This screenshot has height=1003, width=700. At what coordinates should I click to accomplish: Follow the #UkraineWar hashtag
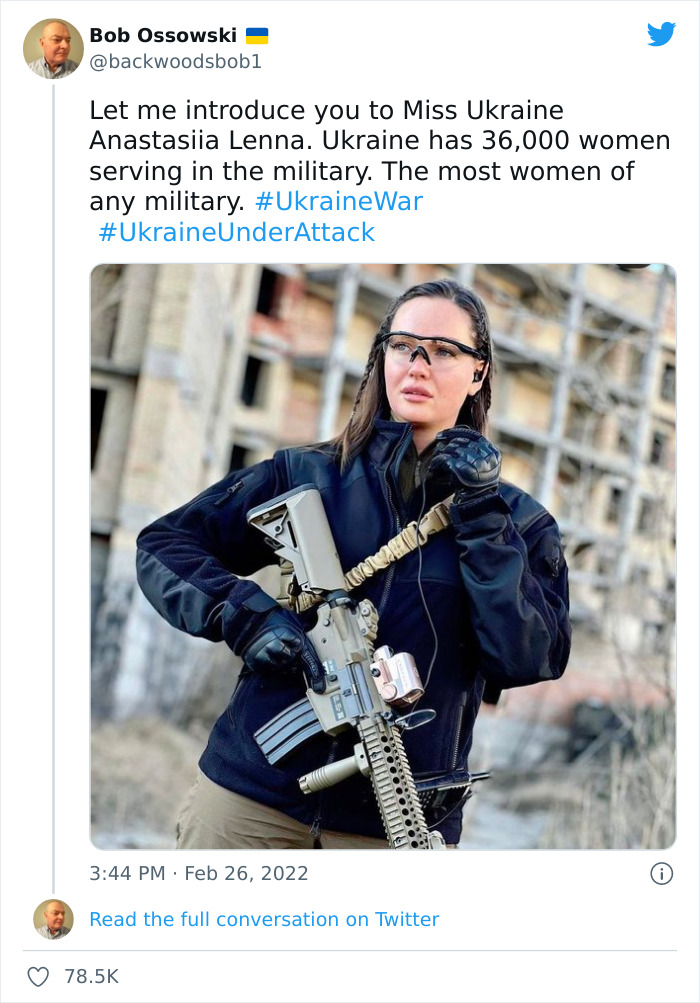pos(339,201)
